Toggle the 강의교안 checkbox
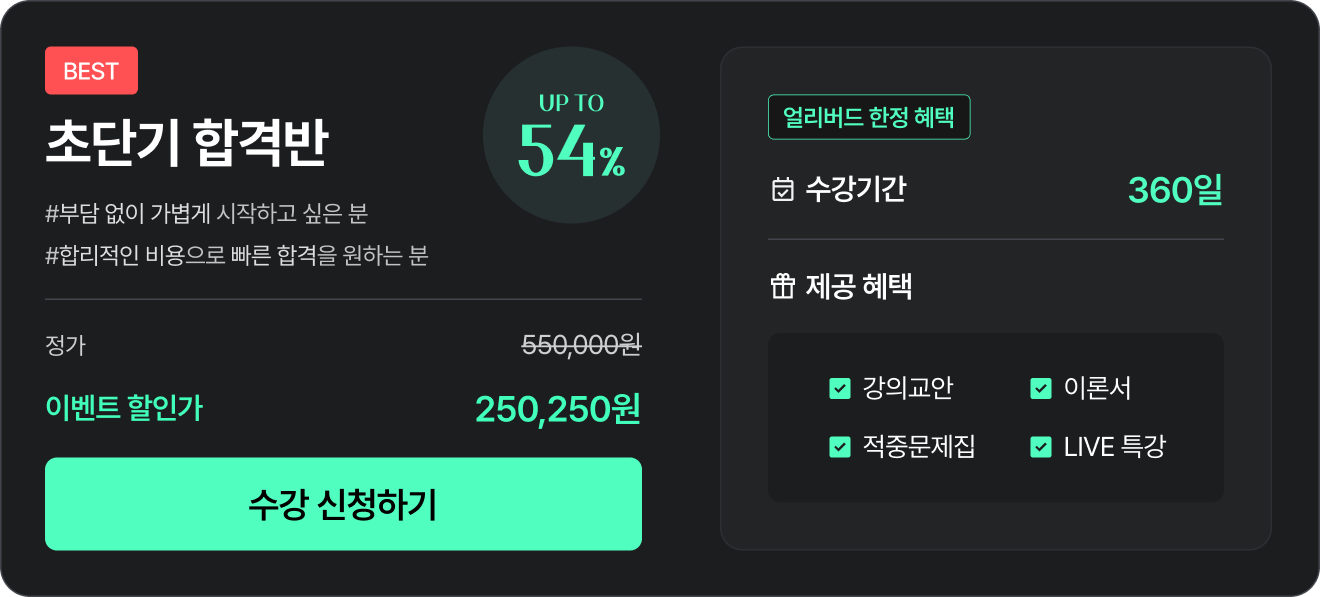Image resolution: width=1320 pixels, height=597 pixels. pos(840,388)
